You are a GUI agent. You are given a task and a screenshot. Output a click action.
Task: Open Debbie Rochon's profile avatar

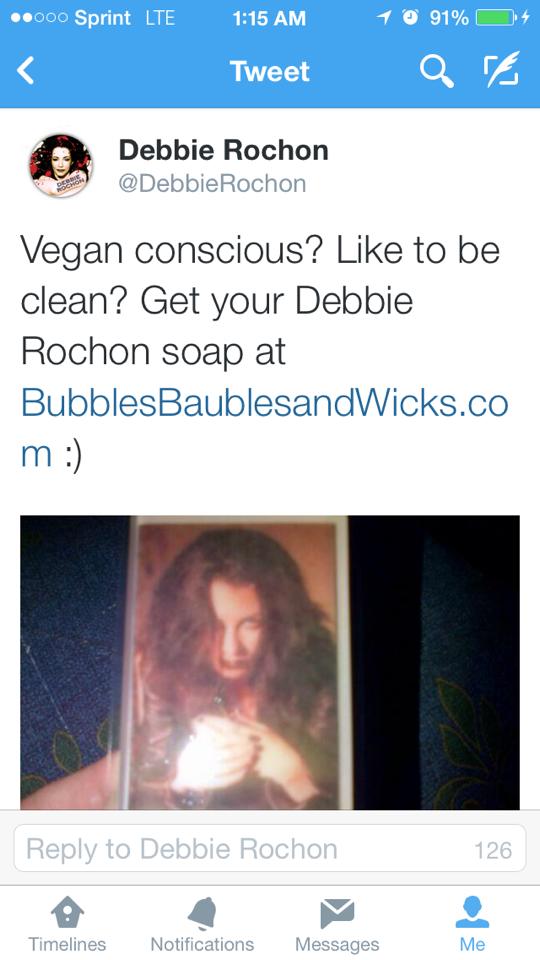[x=61, y=165]
